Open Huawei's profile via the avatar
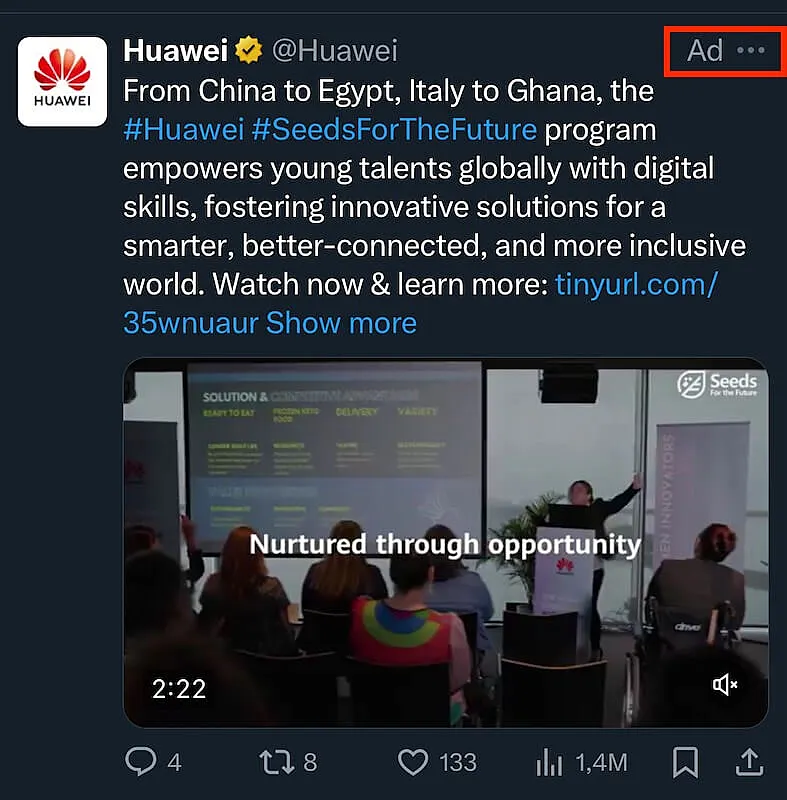Screen dimensions: 787x800 click(62, 81)
